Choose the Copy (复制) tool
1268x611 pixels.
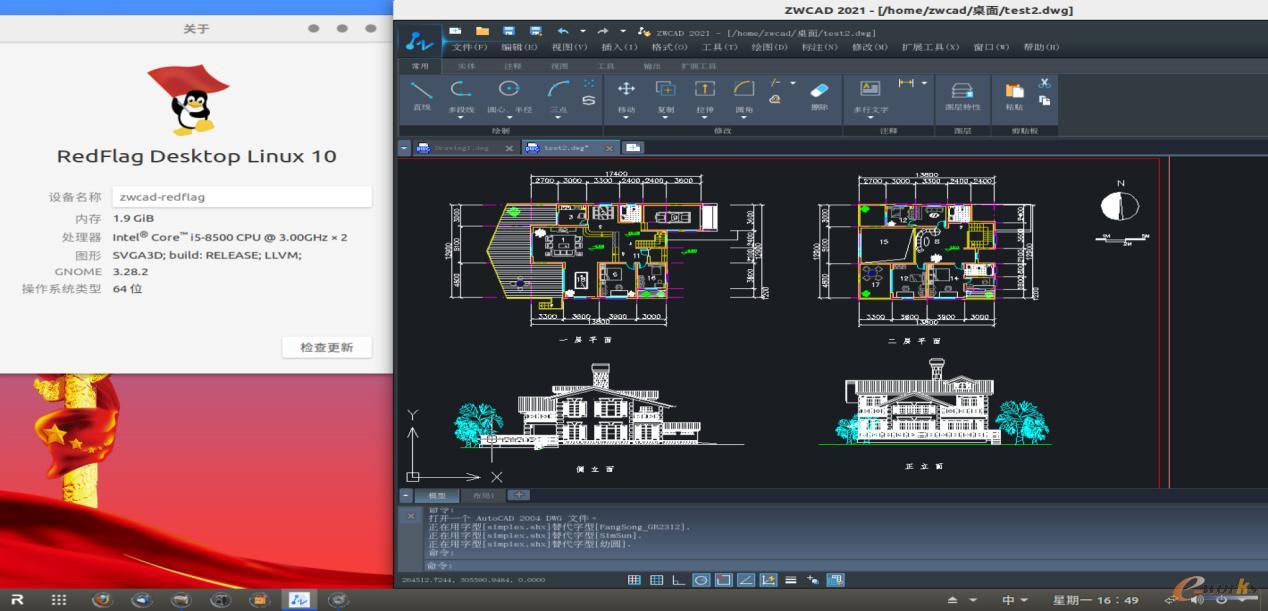coord(665,96)
